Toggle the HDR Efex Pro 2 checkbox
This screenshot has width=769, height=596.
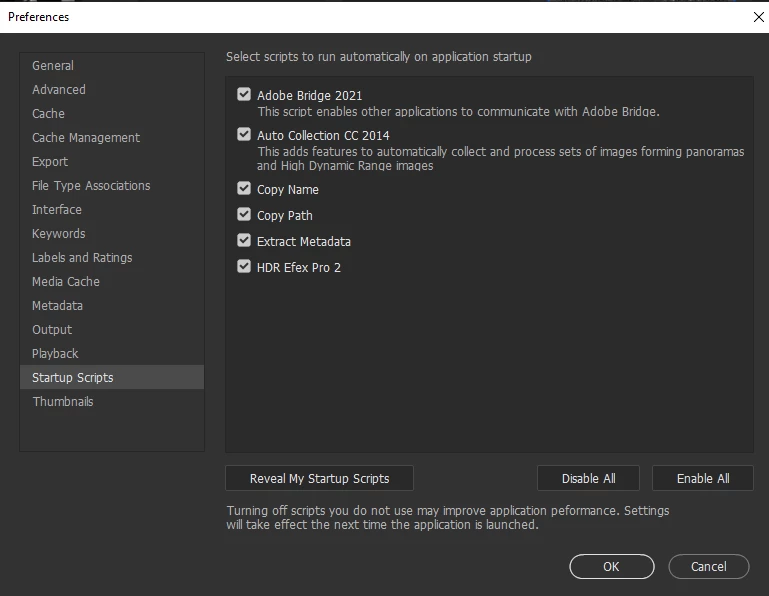[x=244, y=266]
